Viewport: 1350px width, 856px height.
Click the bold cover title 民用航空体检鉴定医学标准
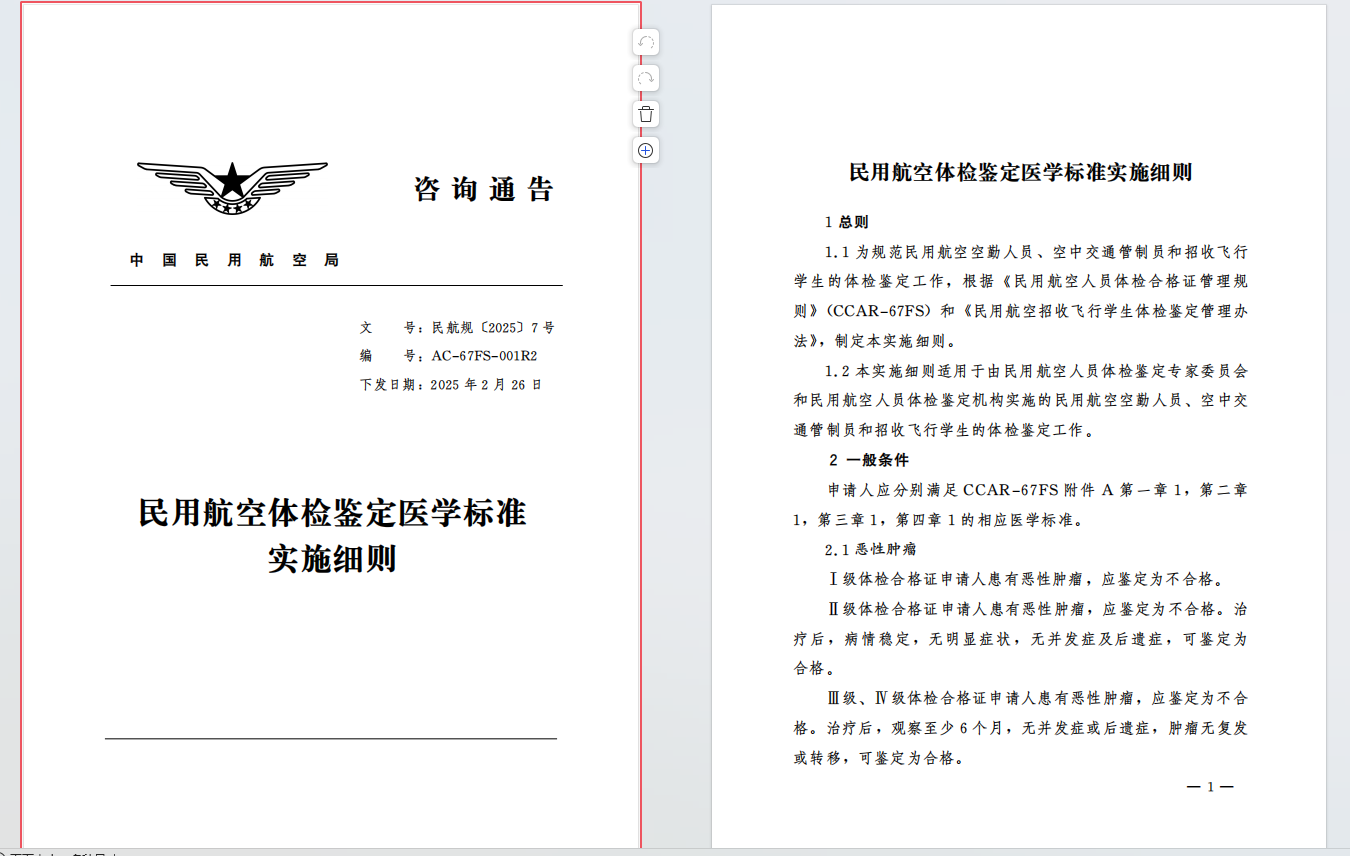click(332, 513)
